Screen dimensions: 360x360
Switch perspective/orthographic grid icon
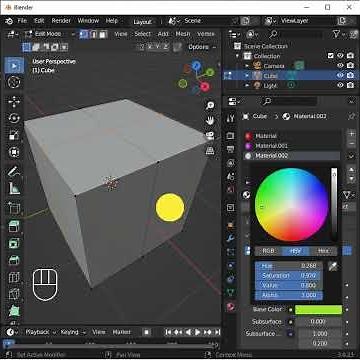(210, 151)
